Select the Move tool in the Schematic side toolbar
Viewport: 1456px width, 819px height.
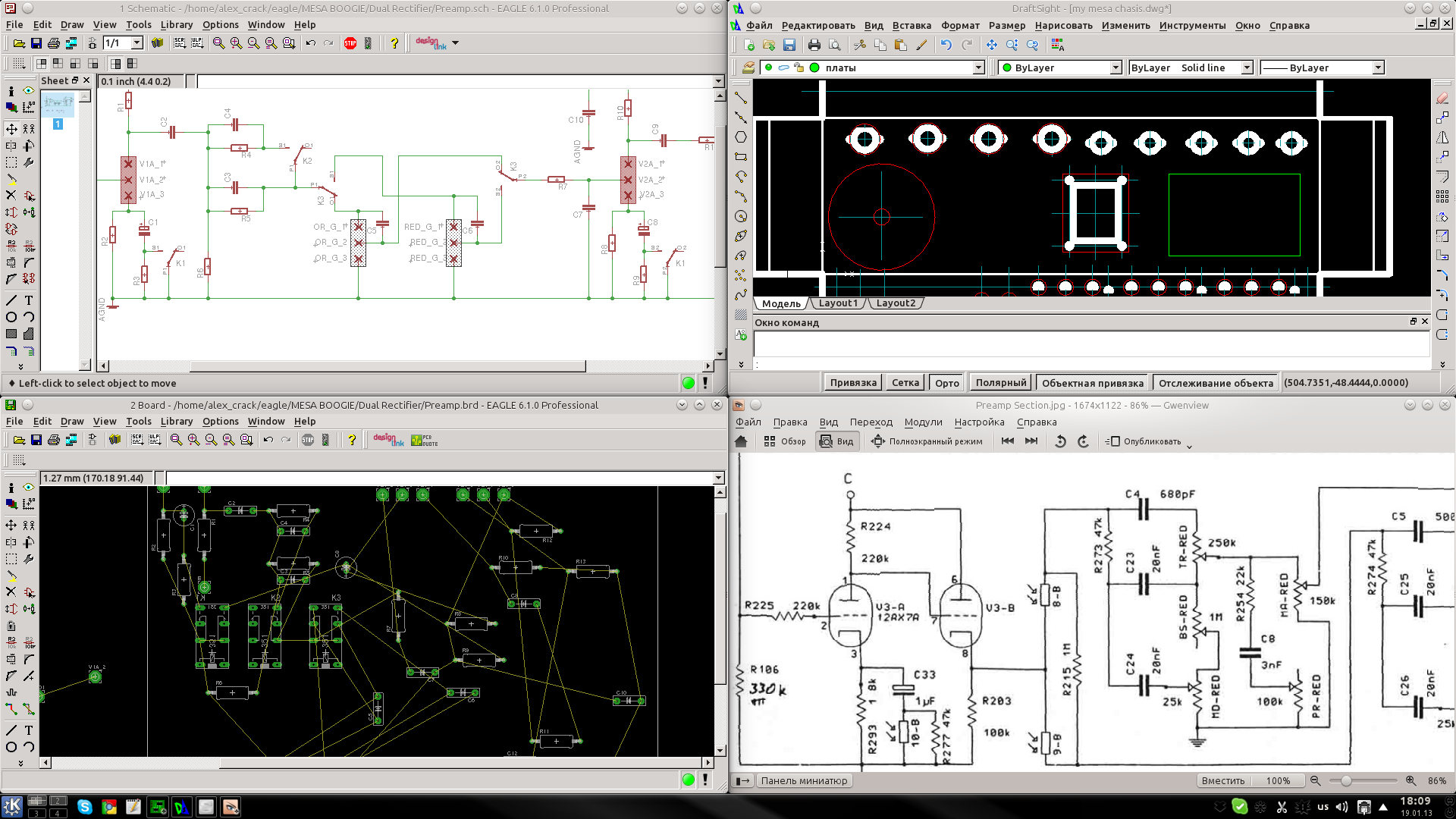click(11, 129)
